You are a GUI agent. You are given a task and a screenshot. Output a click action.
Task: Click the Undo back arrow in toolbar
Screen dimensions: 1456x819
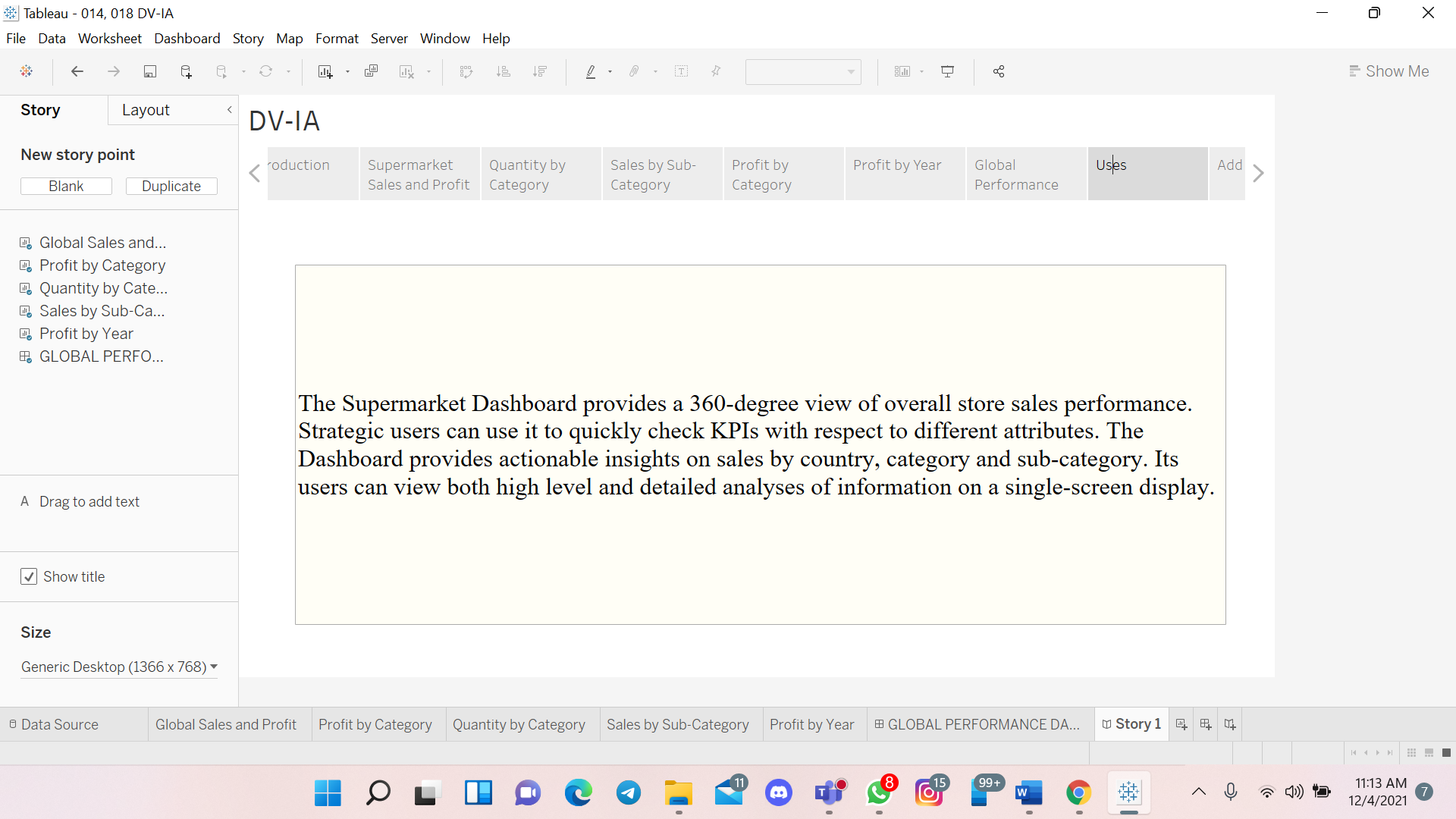[x=77, y=71]
